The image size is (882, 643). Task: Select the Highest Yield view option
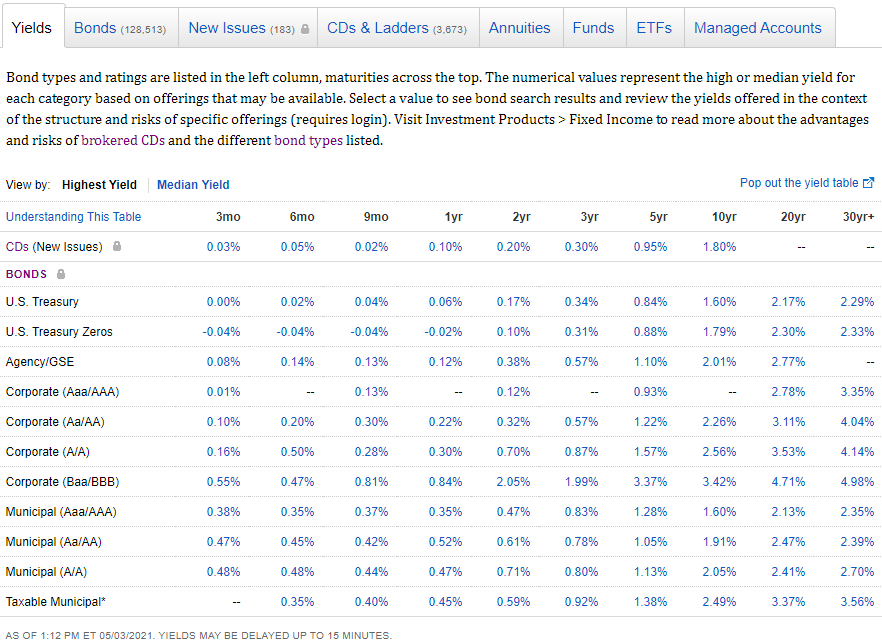99,184
